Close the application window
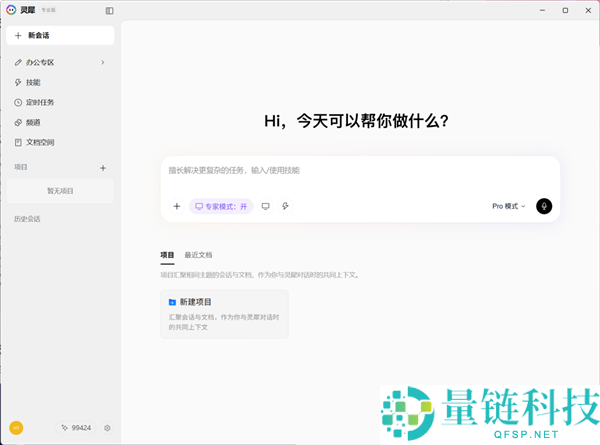Screen dimensions: 600x445 (x=588, y=10)
